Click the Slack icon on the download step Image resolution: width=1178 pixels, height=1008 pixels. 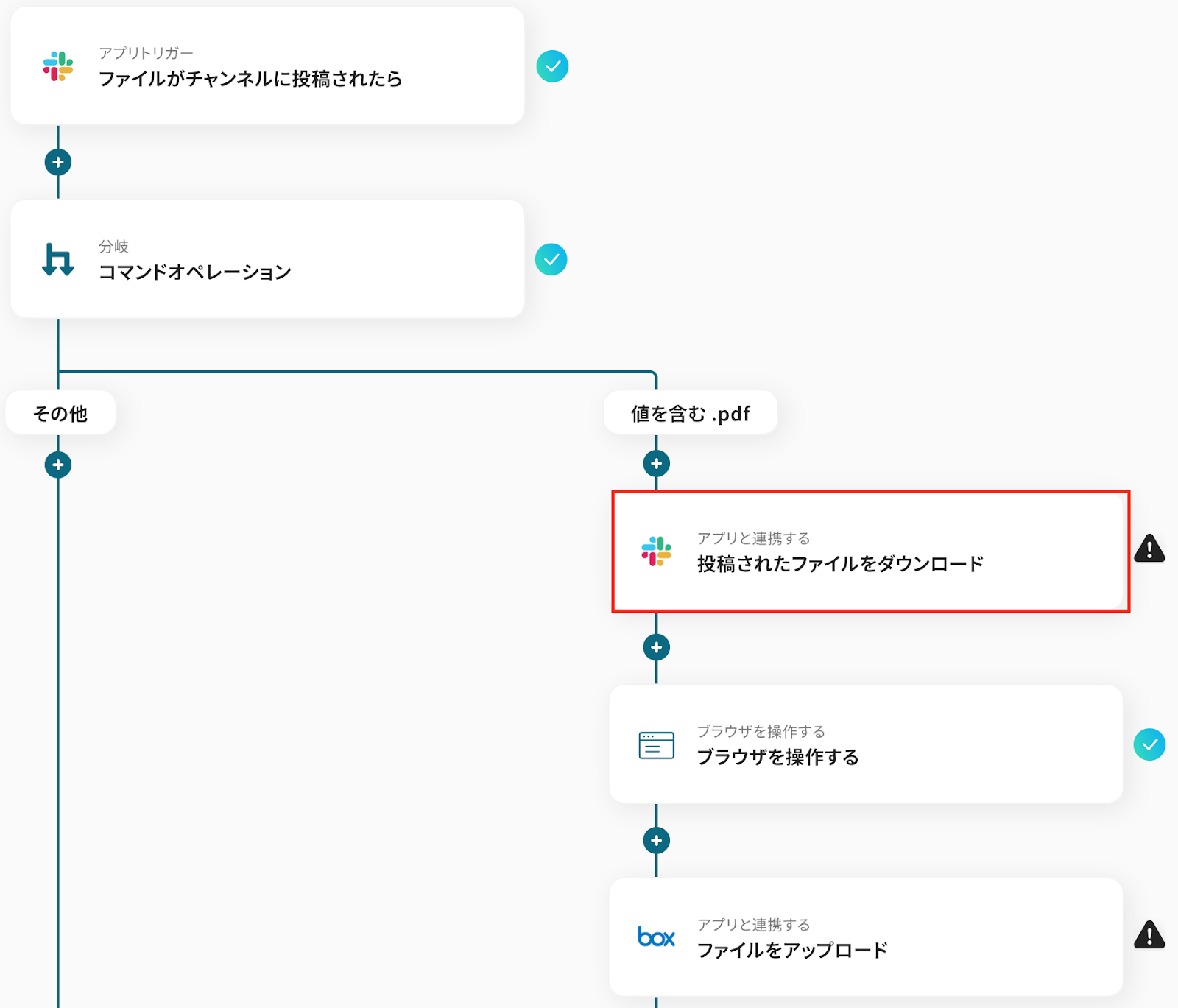(656, 551)
